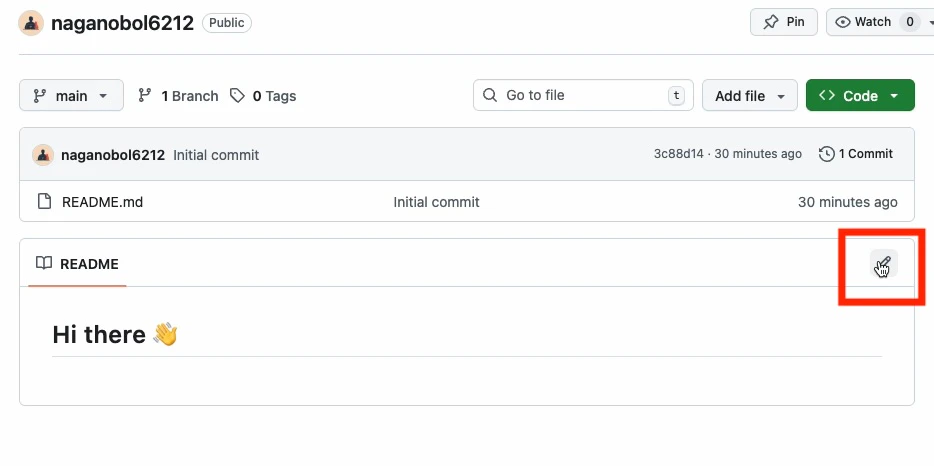Focus the Go to file search field
934x466 pixels.
pyautogui.click(x=583, y=95)
